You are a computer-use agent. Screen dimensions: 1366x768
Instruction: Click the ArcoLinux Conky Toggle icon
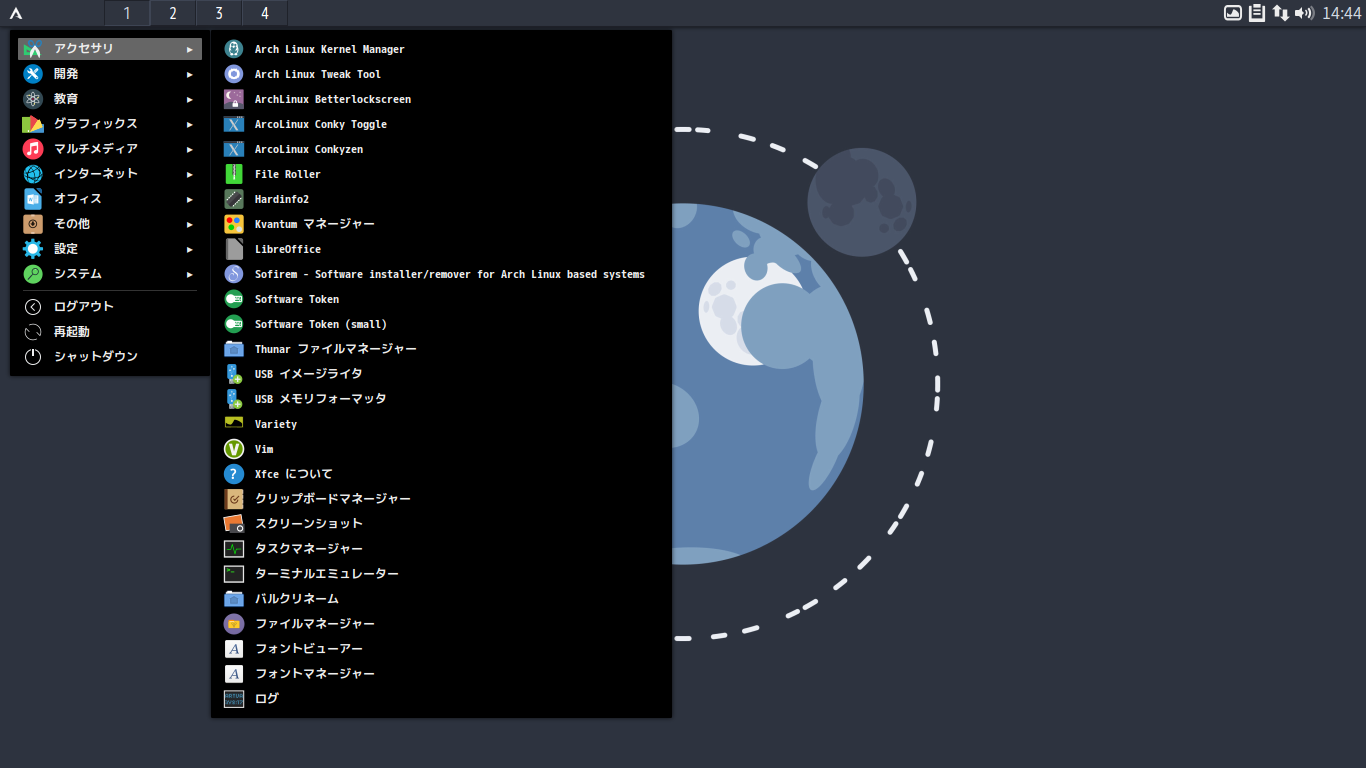(x=234, y=124)
